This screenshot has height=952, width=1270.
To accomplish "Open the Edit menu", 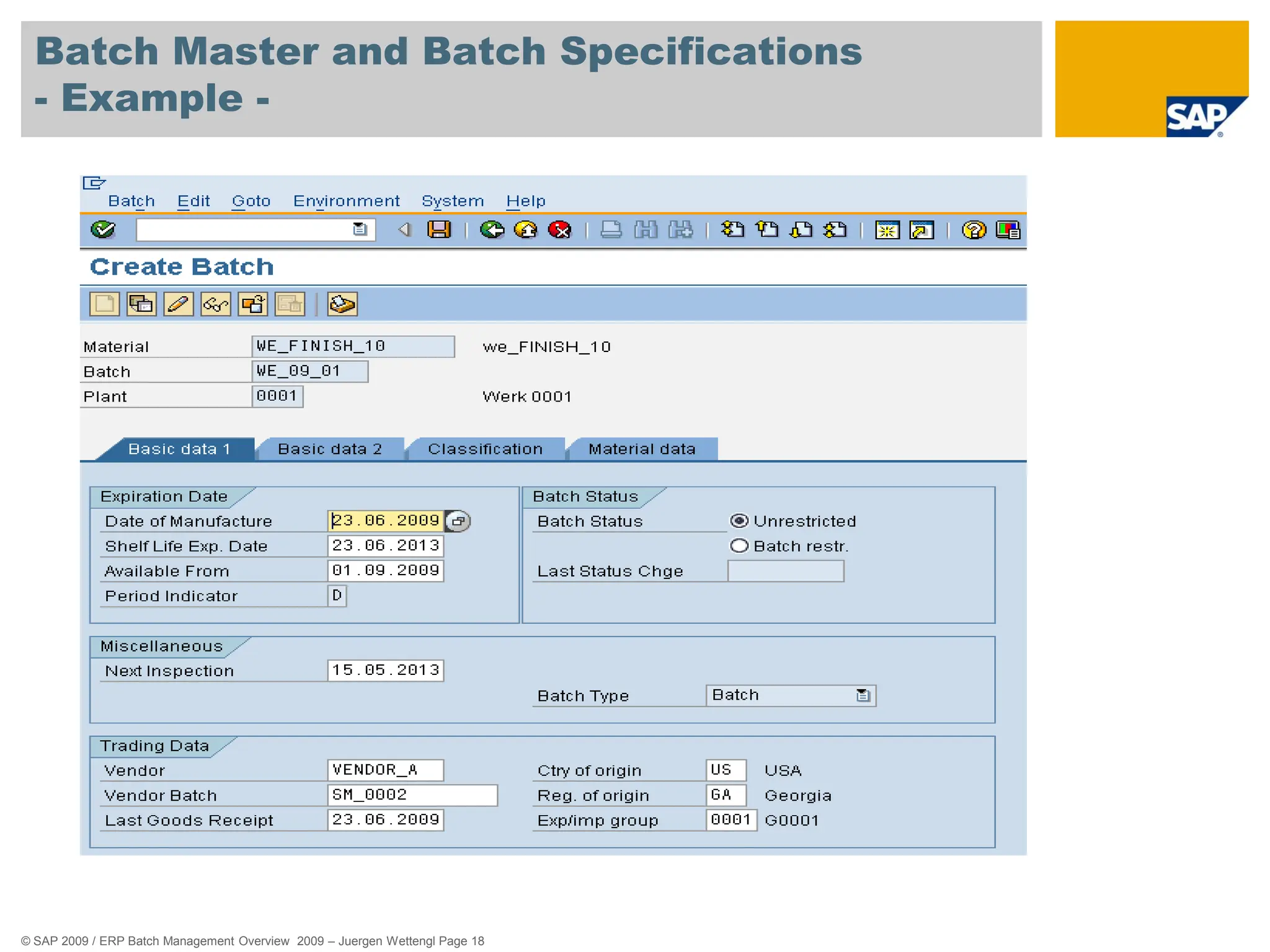I will (193, 201).
